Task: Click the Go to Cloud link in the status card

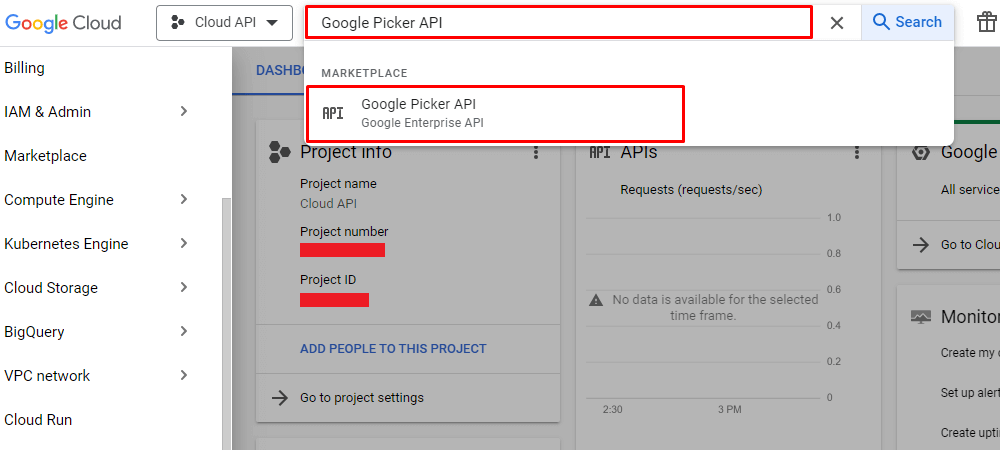Action: (970, 245)
